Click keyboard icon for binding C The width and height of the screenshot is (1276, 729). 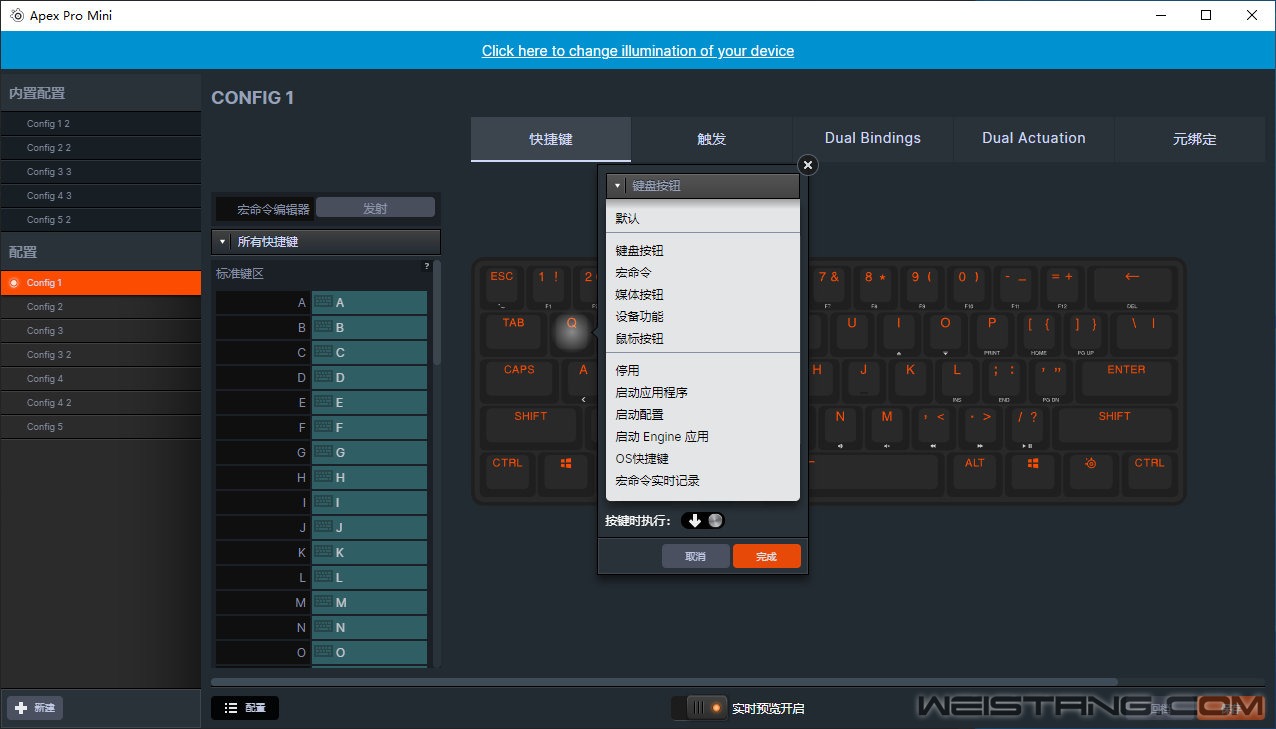click(x=323, y=352)
